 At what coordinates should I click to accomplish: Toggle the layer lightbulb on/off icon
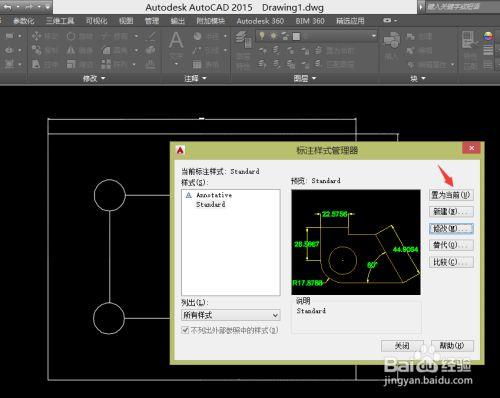pyautogui.click(x=262, y=36)
